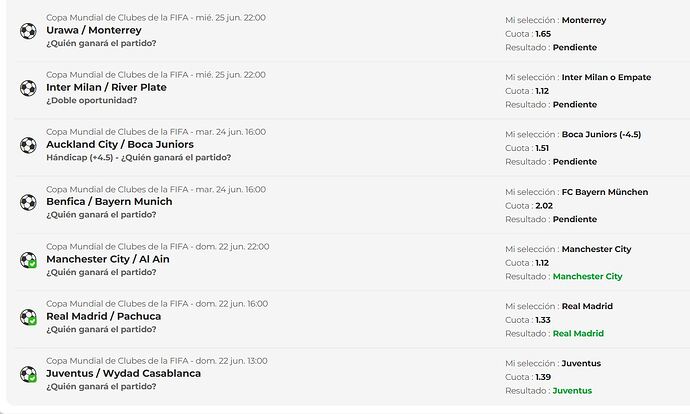Click the green Manchester City result text
690x414 pixels.
point(587,276)
